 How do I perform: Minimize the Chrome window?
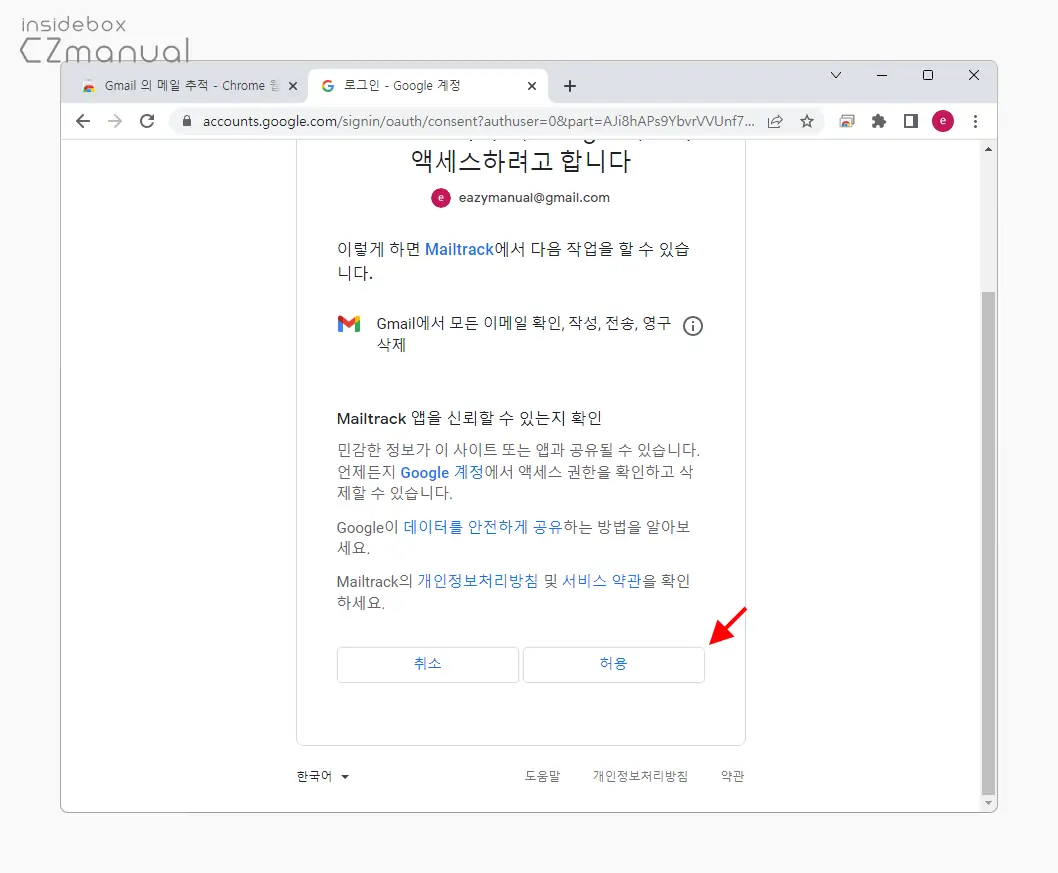tap(882, 75)
